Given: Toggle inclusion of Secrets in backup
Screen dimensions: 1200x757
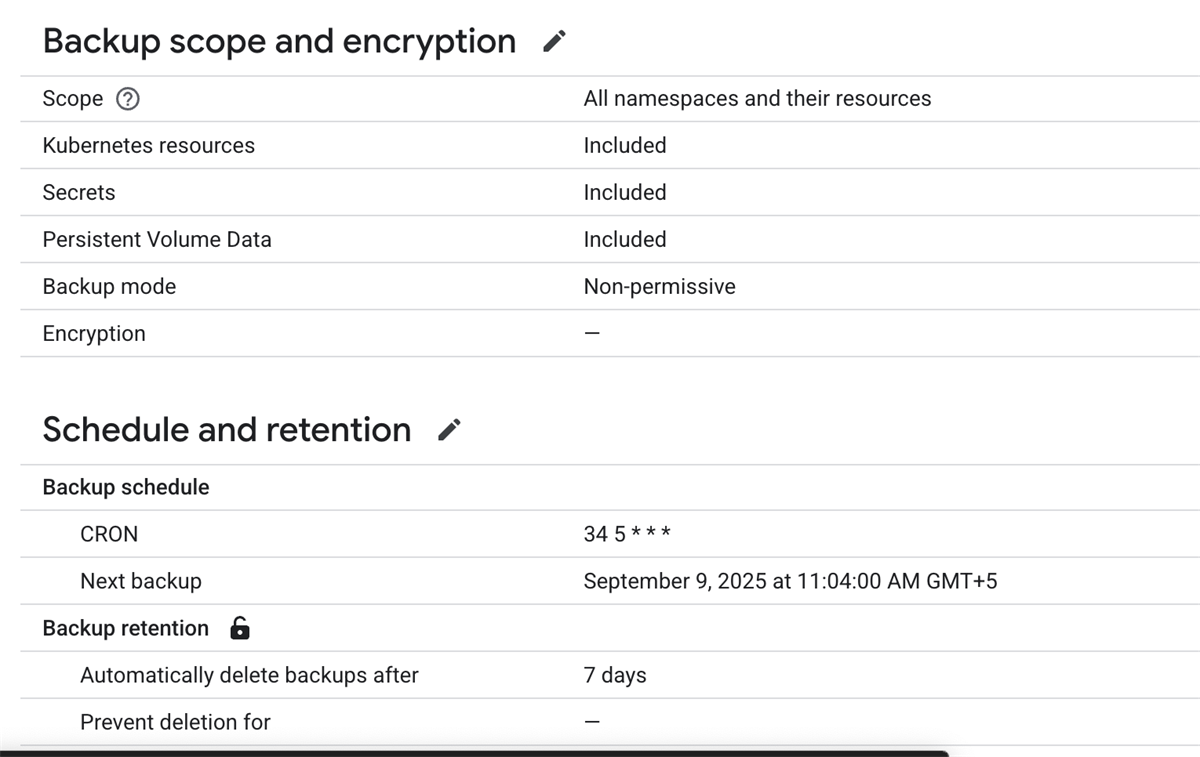Looking at the screenshot, I should point(624,192).
